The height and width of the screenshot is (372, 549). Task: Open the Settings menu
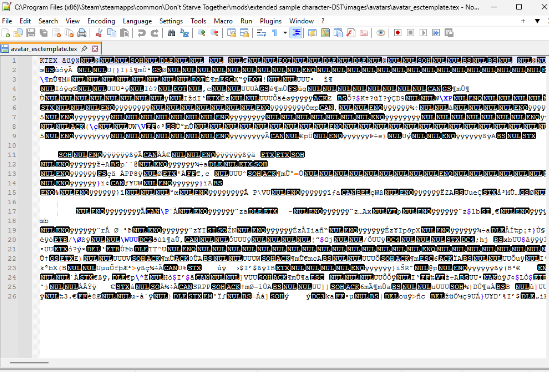point(171,21)
